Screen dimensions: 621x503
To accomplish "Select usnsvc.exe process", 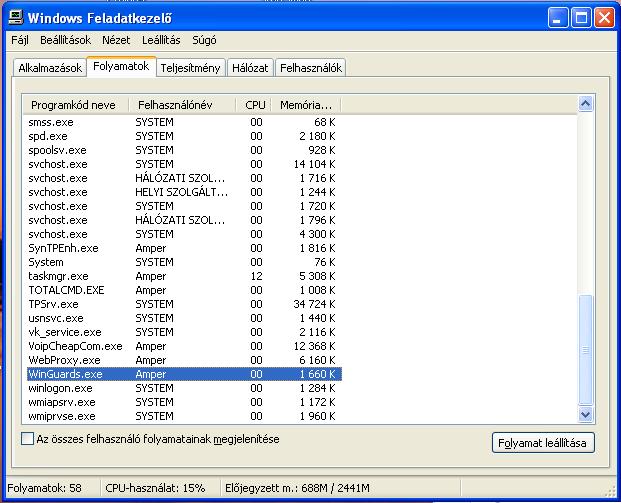I will 184,318.
